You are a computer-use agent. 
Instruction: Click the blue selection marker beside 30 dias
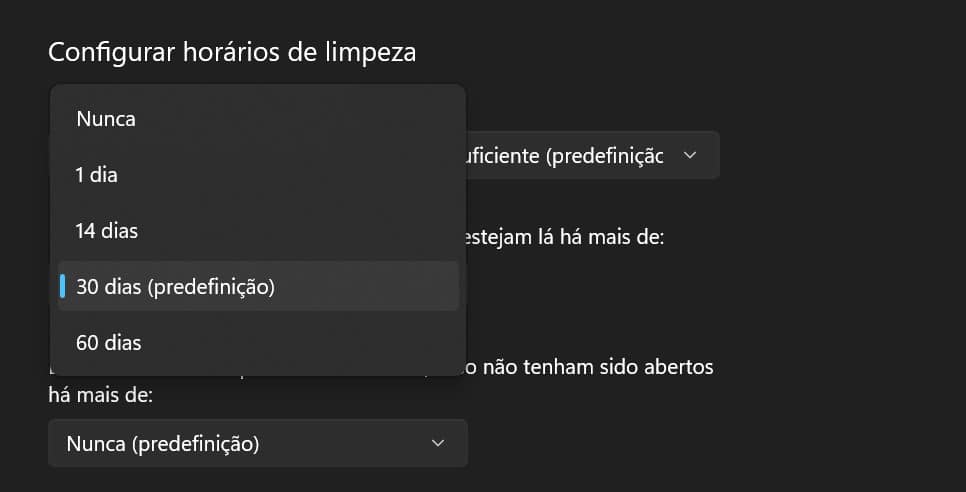63,287
